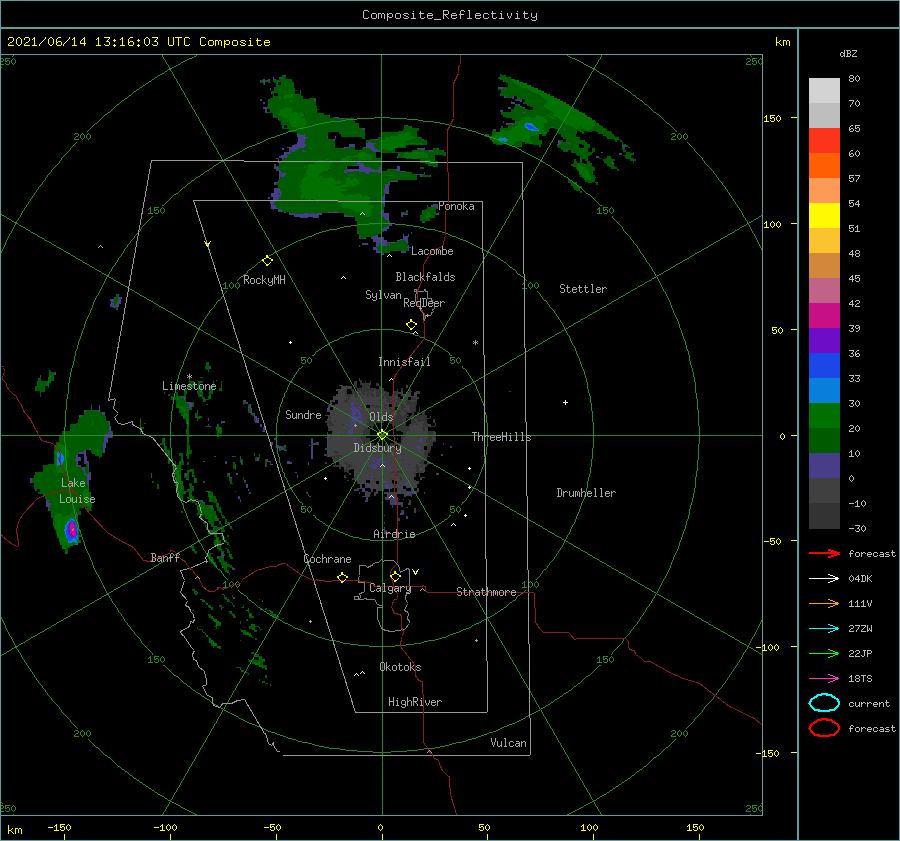Select the yellow diamond marker below RedDeer
900x841 pixels.
point(411,325)
